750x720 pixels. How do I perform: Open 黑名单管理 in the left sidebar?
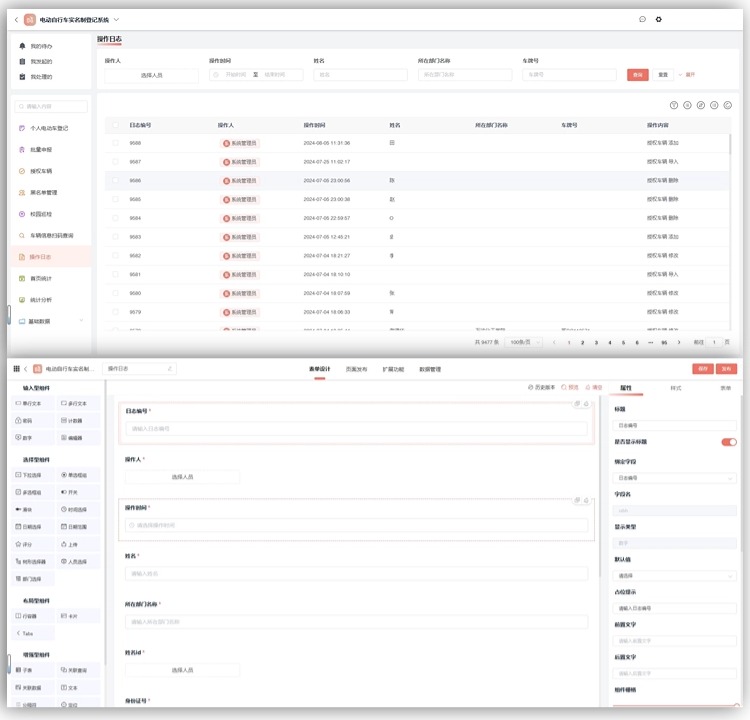[43, 192]
